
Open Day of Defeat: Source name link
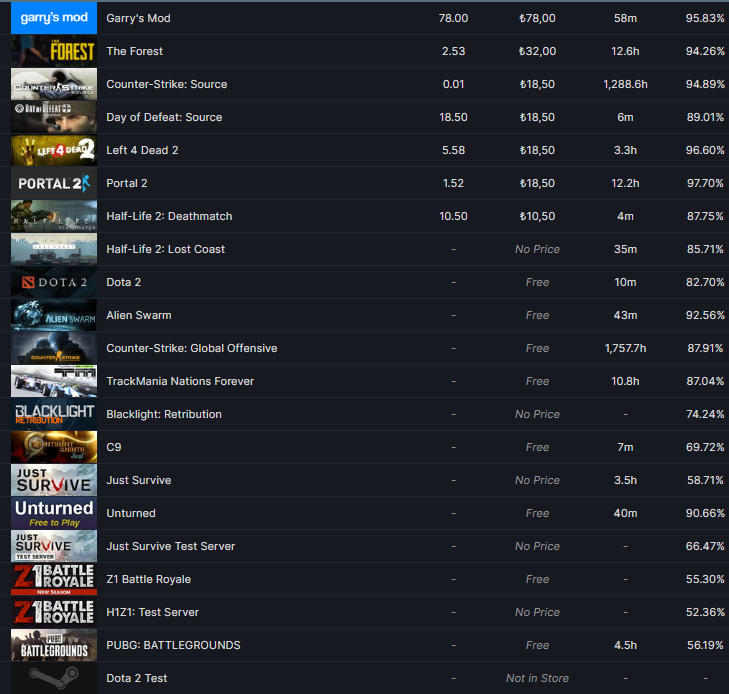164,117
